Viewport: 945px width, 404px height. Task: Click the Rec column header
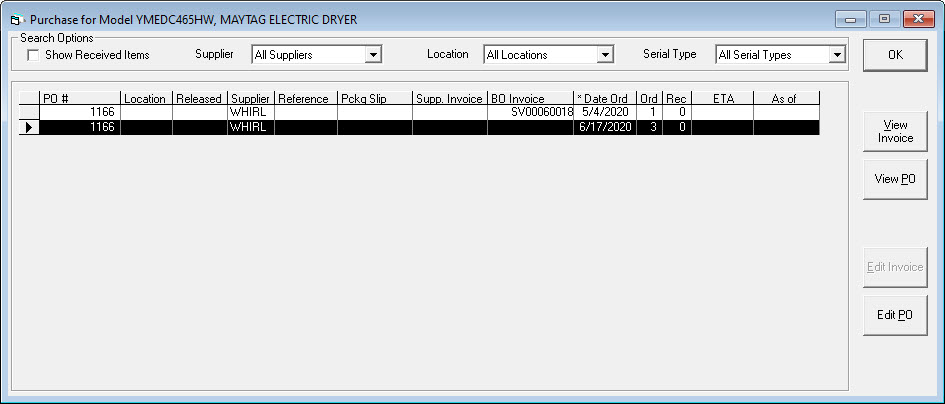point(676,98)
